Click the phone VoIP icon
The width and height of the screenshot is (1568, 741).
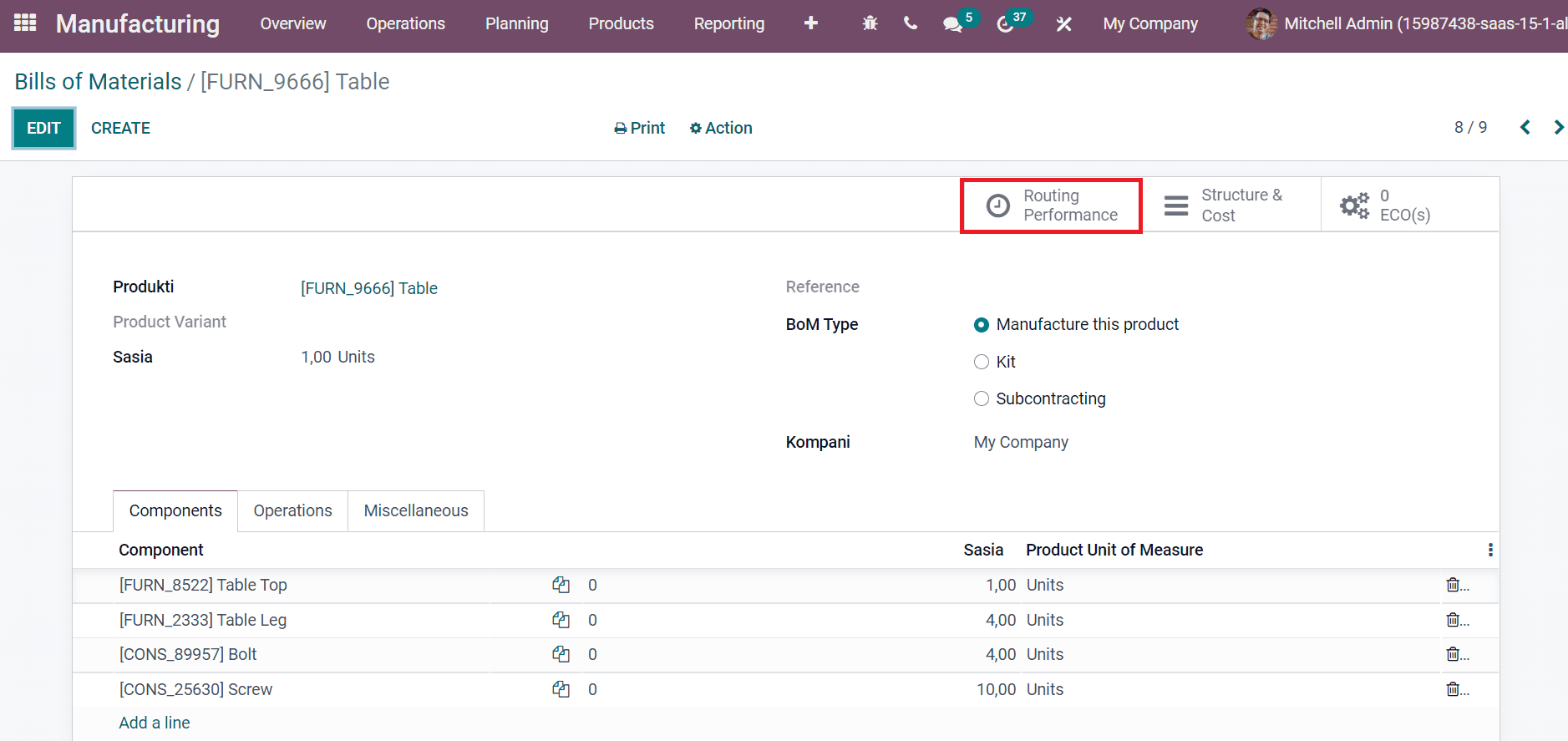click(x=911, y=23)
